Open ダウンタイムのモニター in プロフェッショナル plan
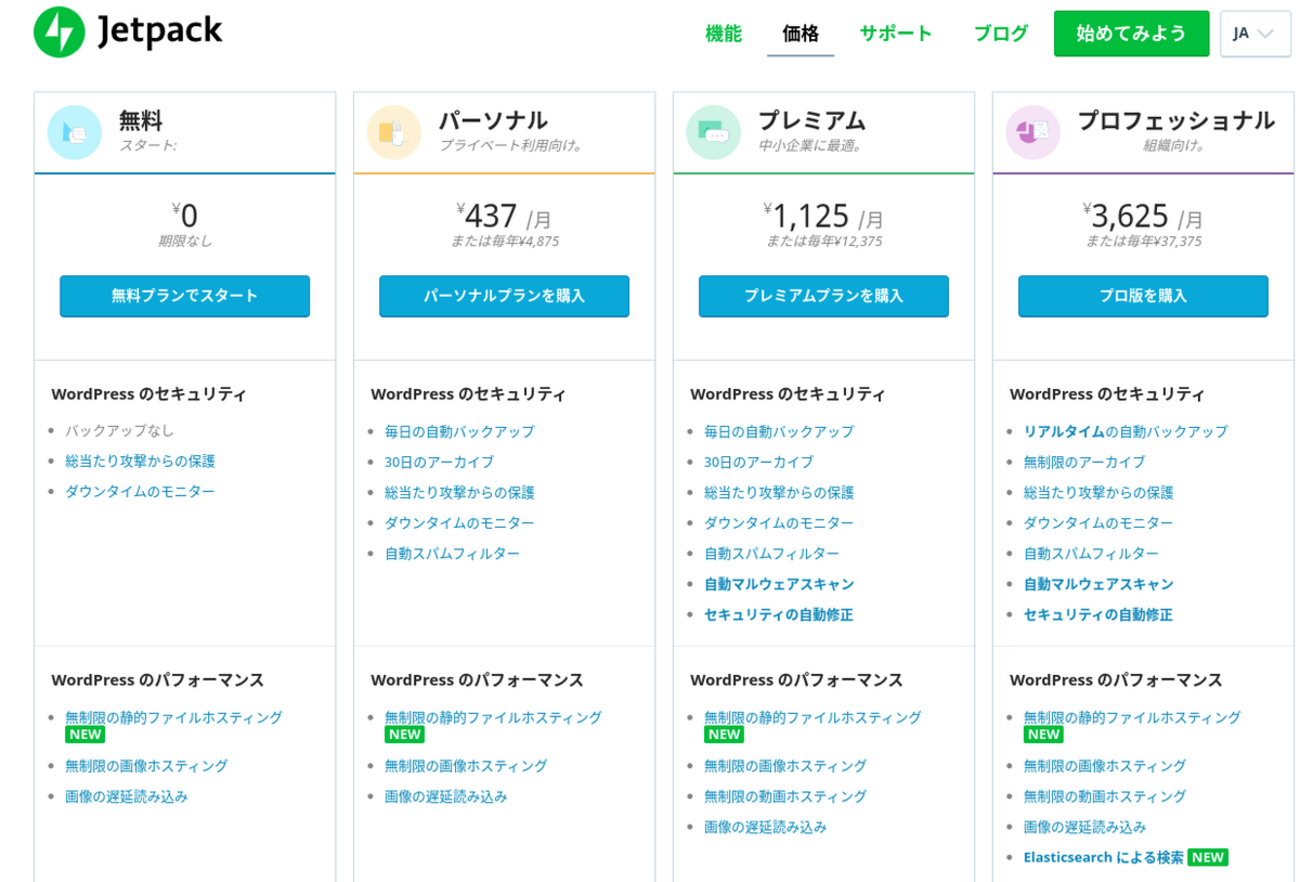The height and width of the screenshot is (882, 1300). click(x=1098, y=523)
